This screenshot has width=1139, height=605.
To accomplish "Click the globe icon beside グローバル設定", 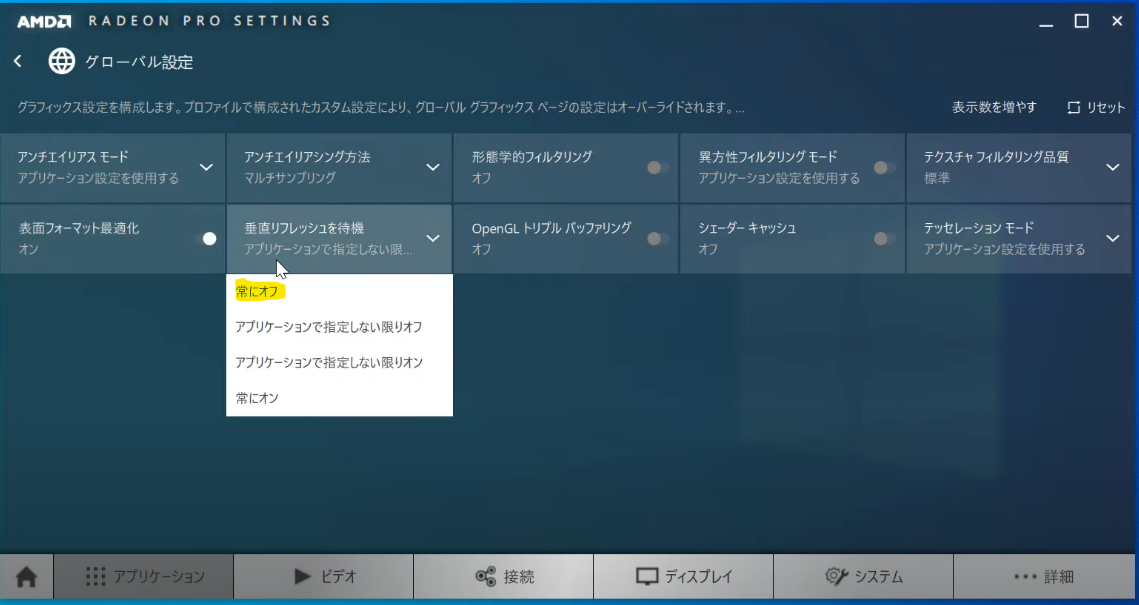I will click(62, 62).
